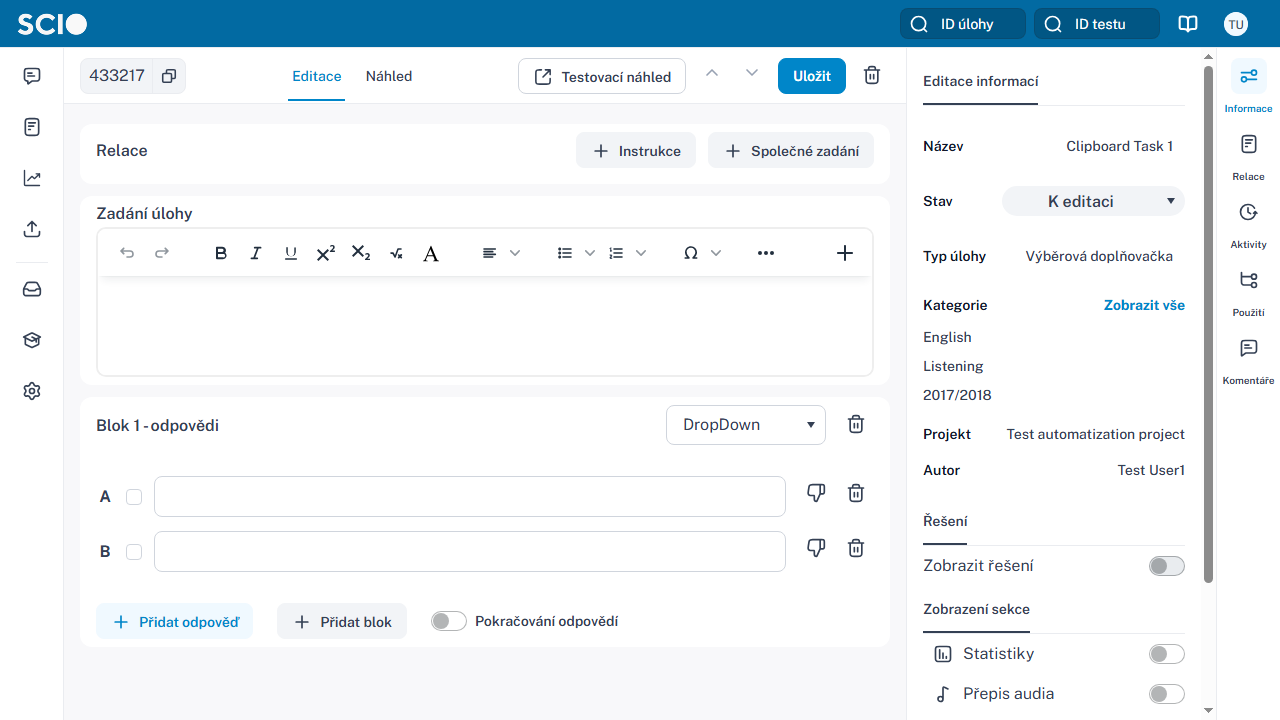Screen dimensions: 1280x720
Task: Click the SCIO logo
Action: pyautogui.click(x=52, y=24)
